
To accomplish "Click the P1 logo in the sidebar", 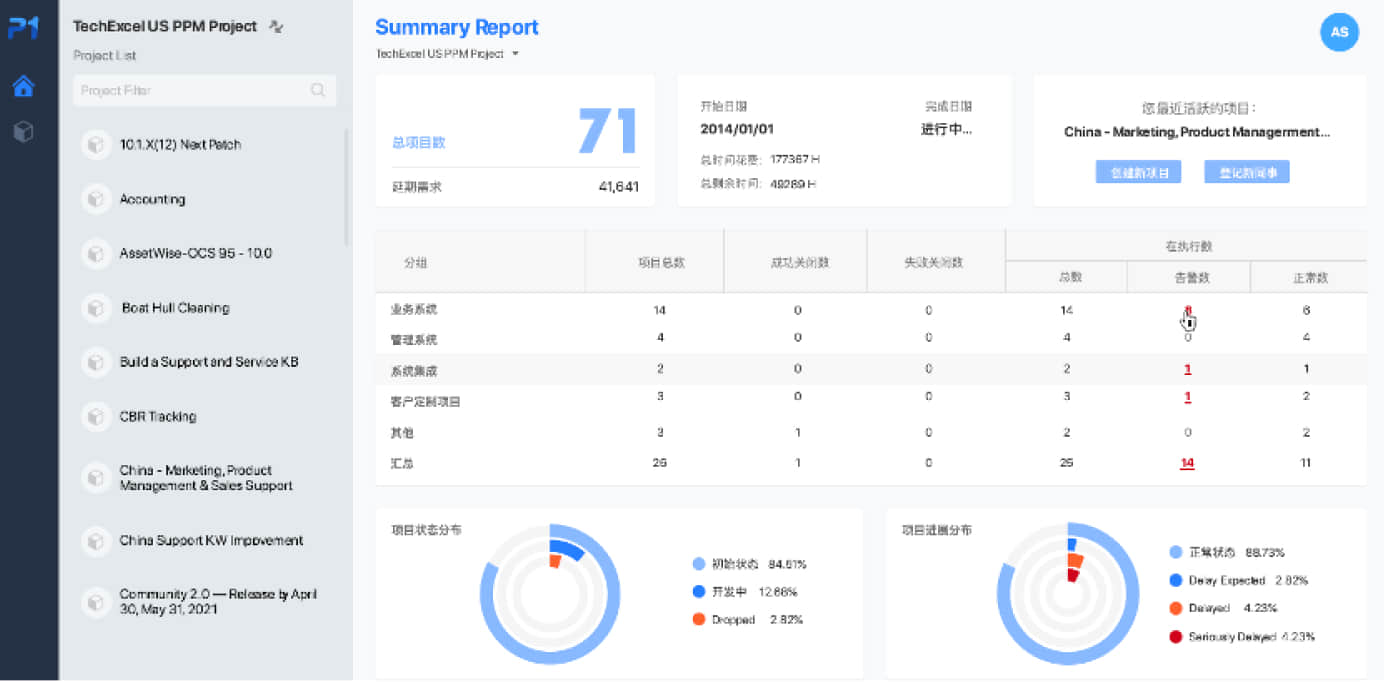I will pos(23,28).
